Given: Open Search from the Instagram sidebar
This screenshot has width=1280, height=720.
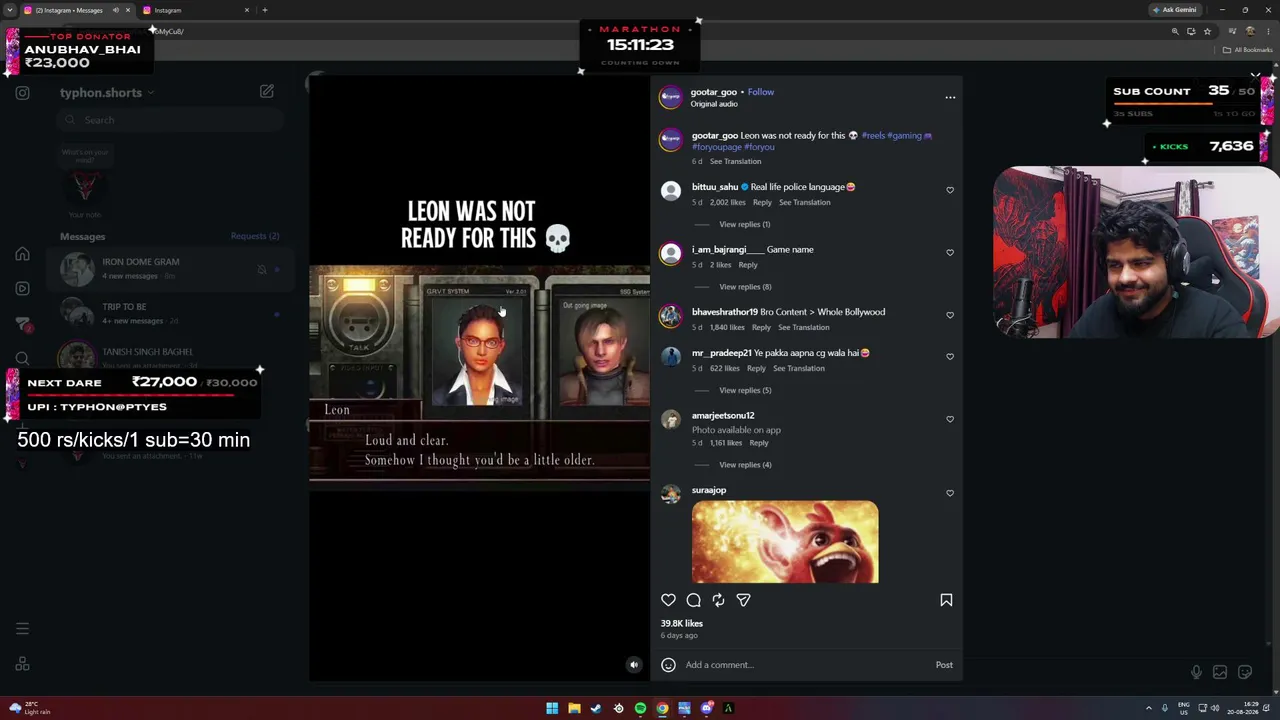Looking at the screenshot, I should pos(22,359).
